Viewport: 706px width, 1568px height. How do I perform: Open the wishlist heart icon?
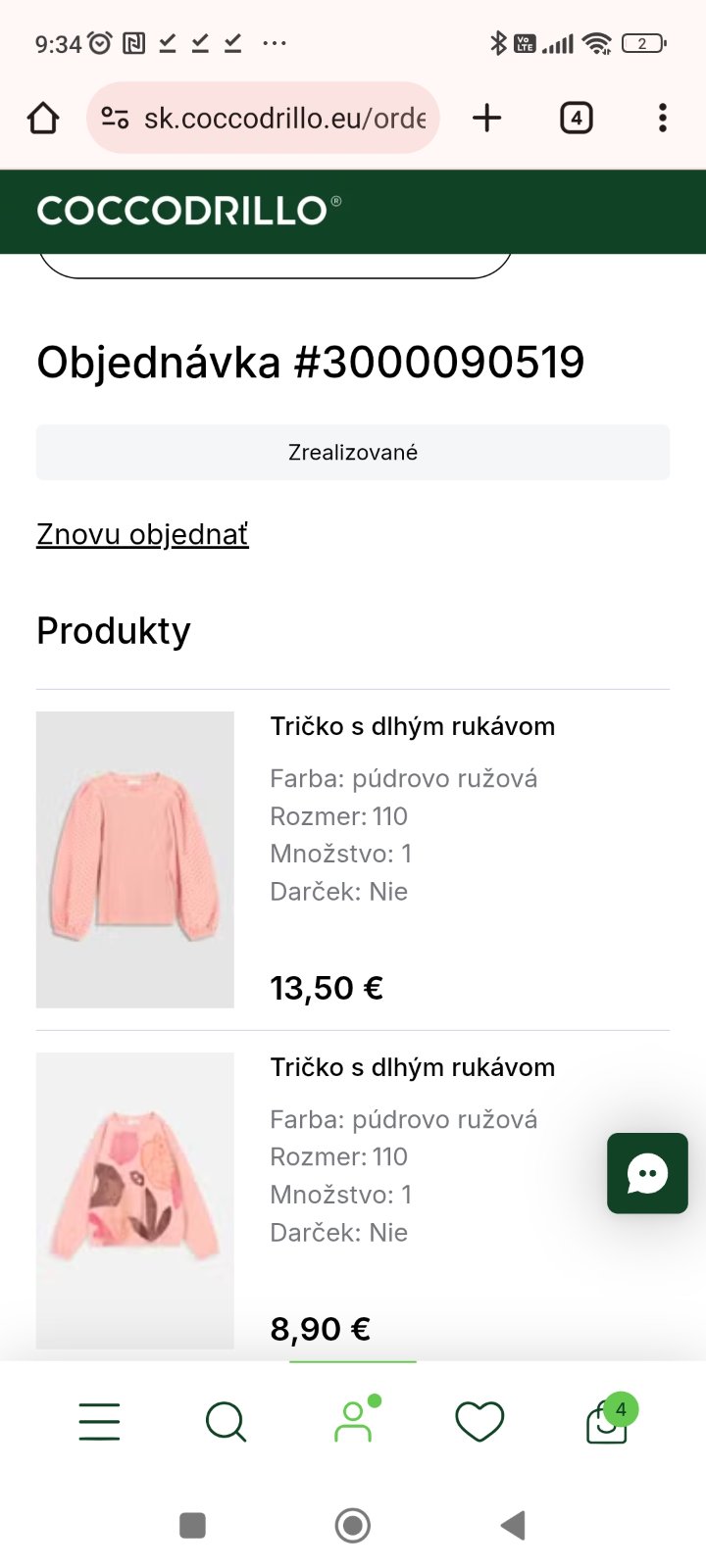479,1421
